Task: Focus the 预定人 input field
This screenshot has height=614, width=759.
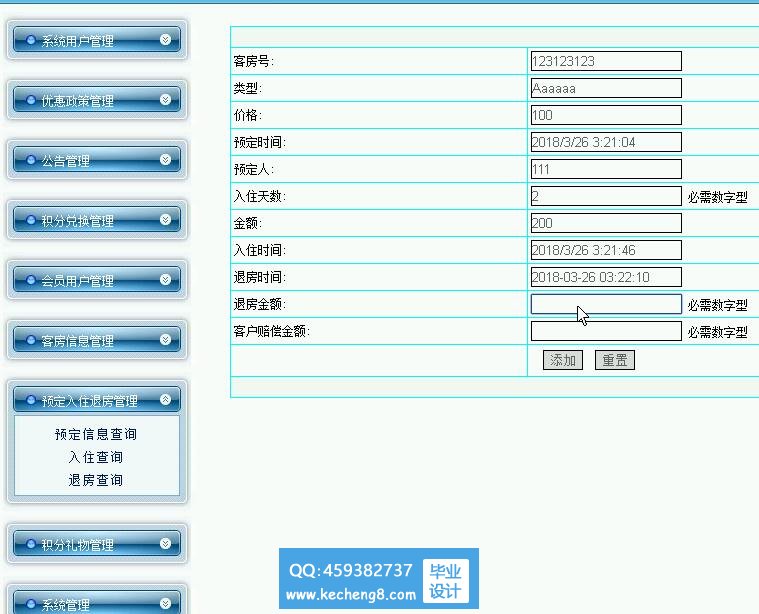Action: pos(606,169)
